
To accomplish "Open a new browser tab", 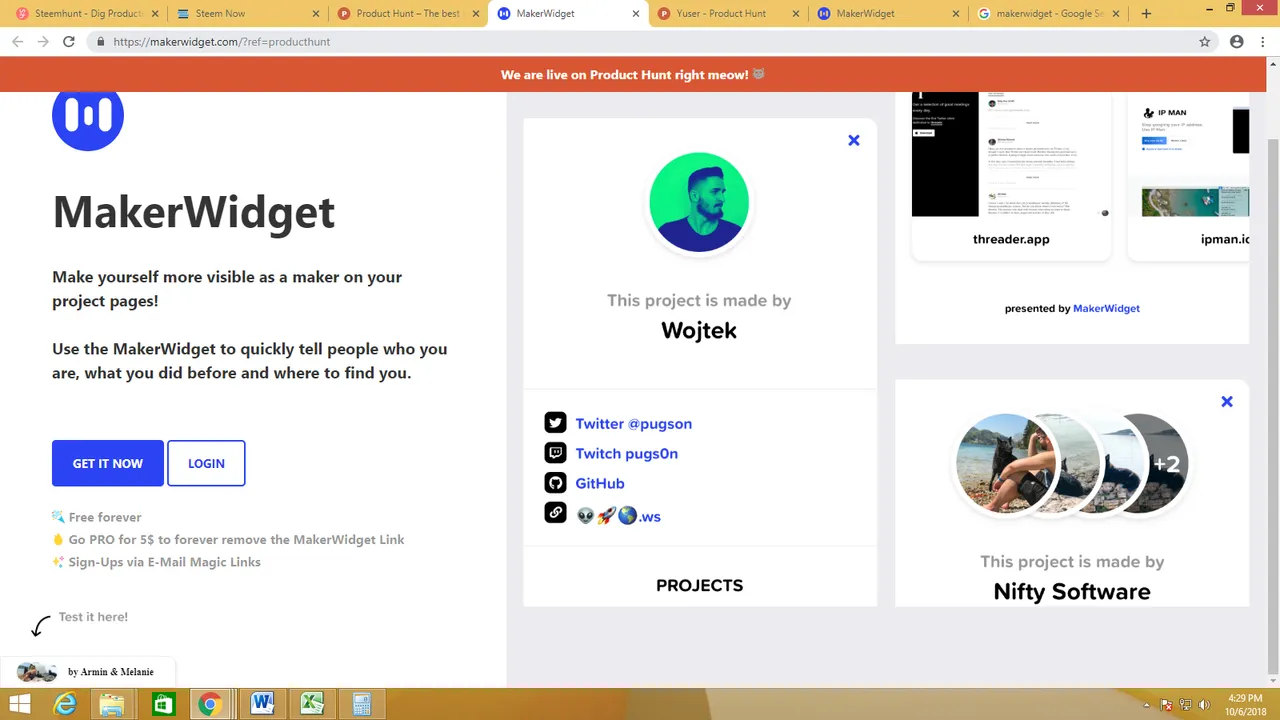I will [x=1146, y=14].
